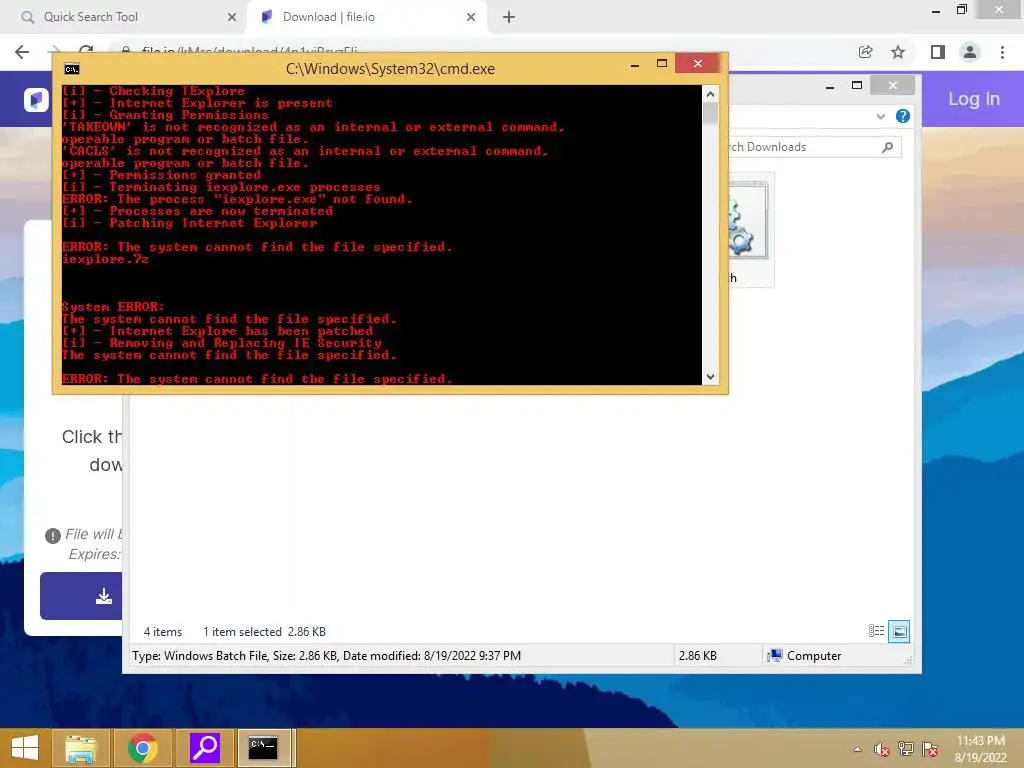Viewport: 1024px width, 768px height.
Task: Click the Search Downloads field
Action: (813, 147)
